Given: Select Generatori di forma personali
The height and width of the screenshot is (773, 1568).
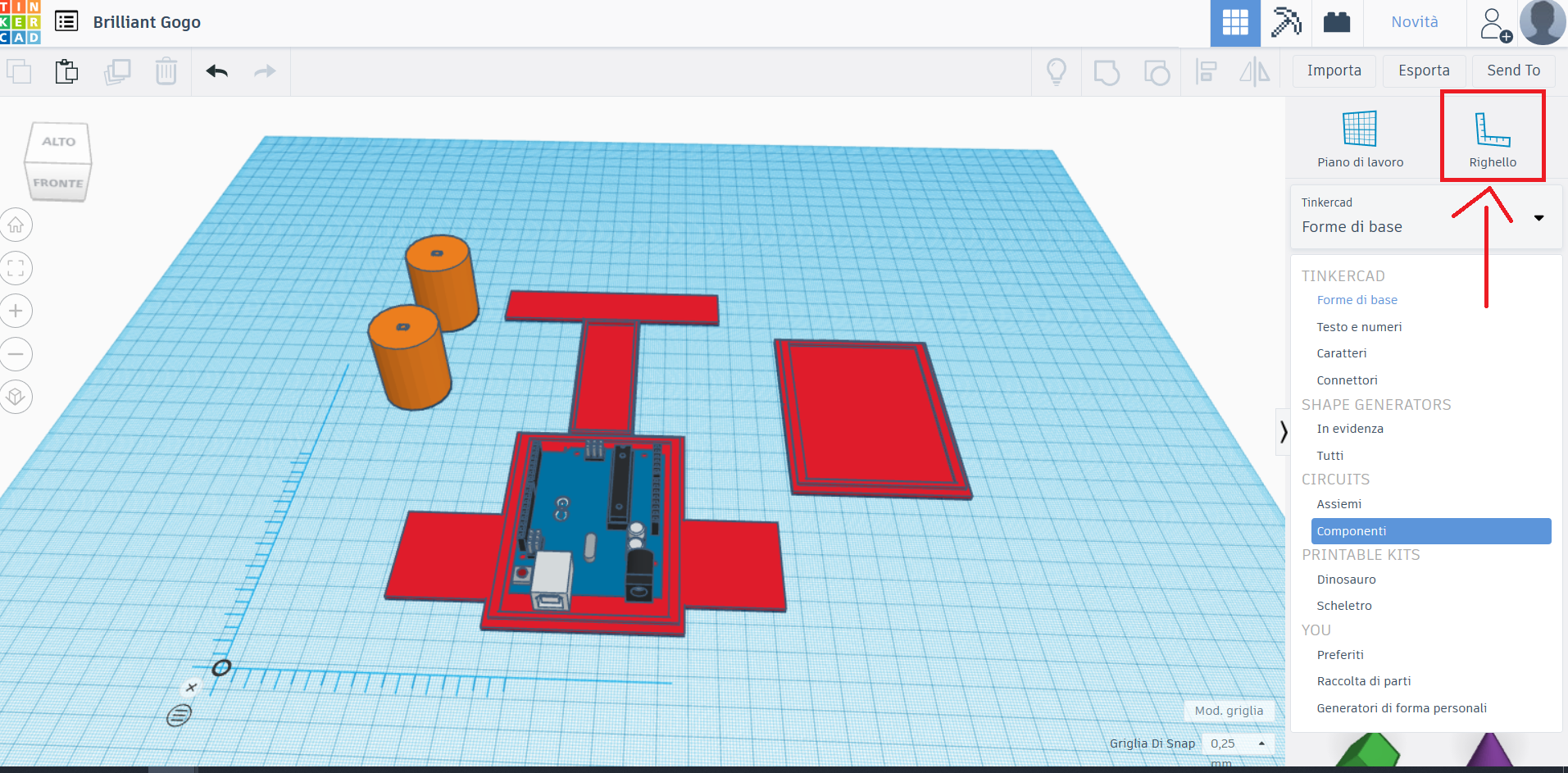Looking at the screenshot, I should point(1402,708).
